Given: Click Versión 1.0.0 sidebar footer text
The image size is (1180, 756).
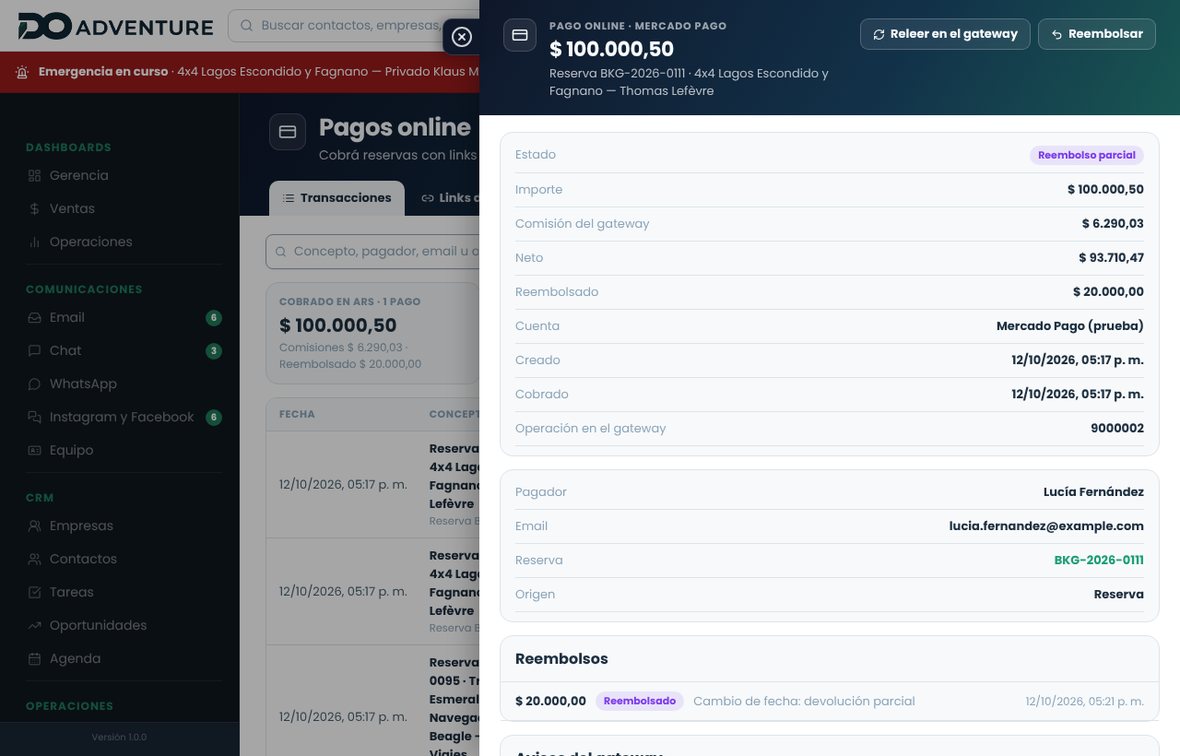Looking at the screenshot, I should click(119, 737).
